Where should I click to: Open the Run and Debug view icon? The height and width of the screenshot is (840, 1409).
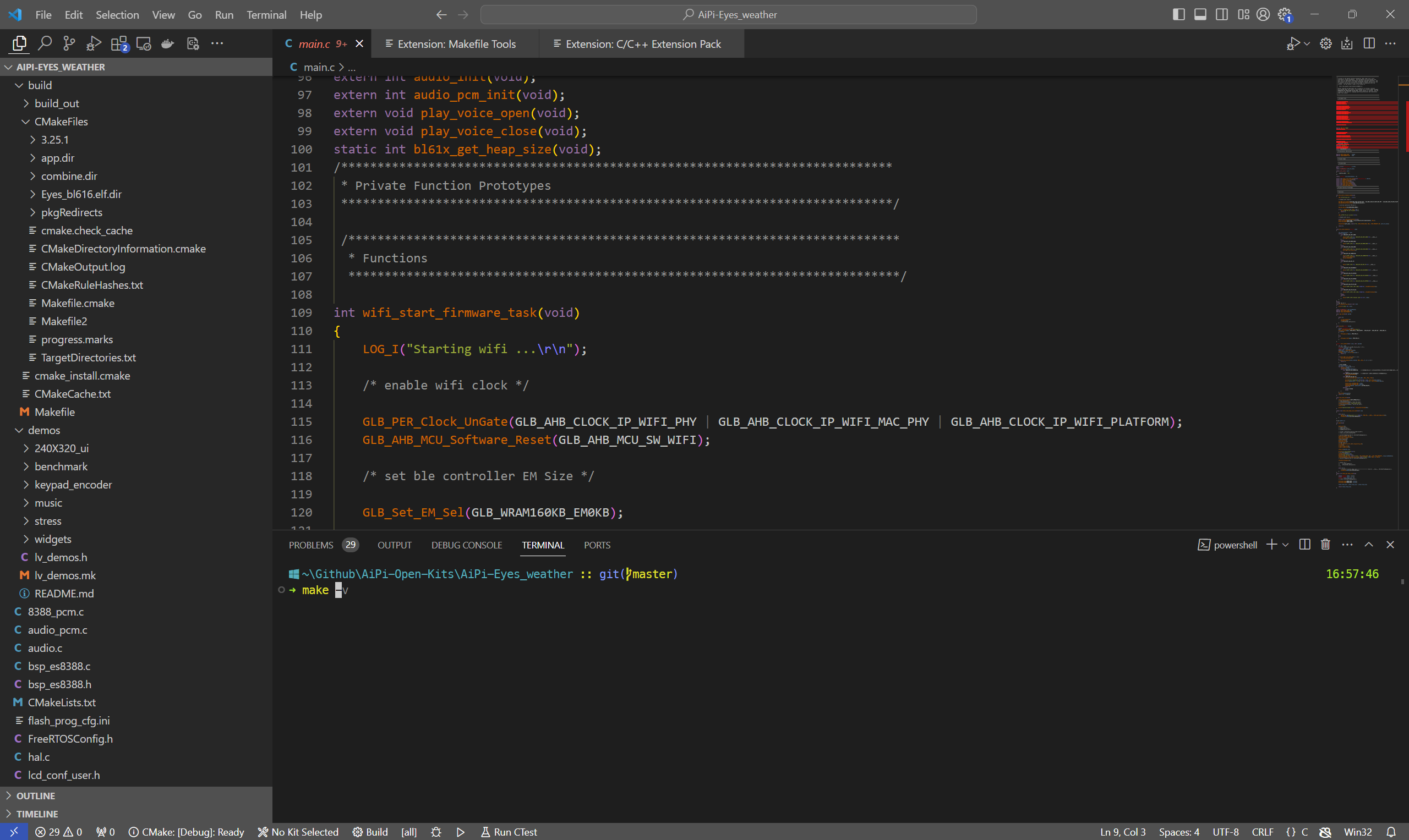click(x=94, y=43)
